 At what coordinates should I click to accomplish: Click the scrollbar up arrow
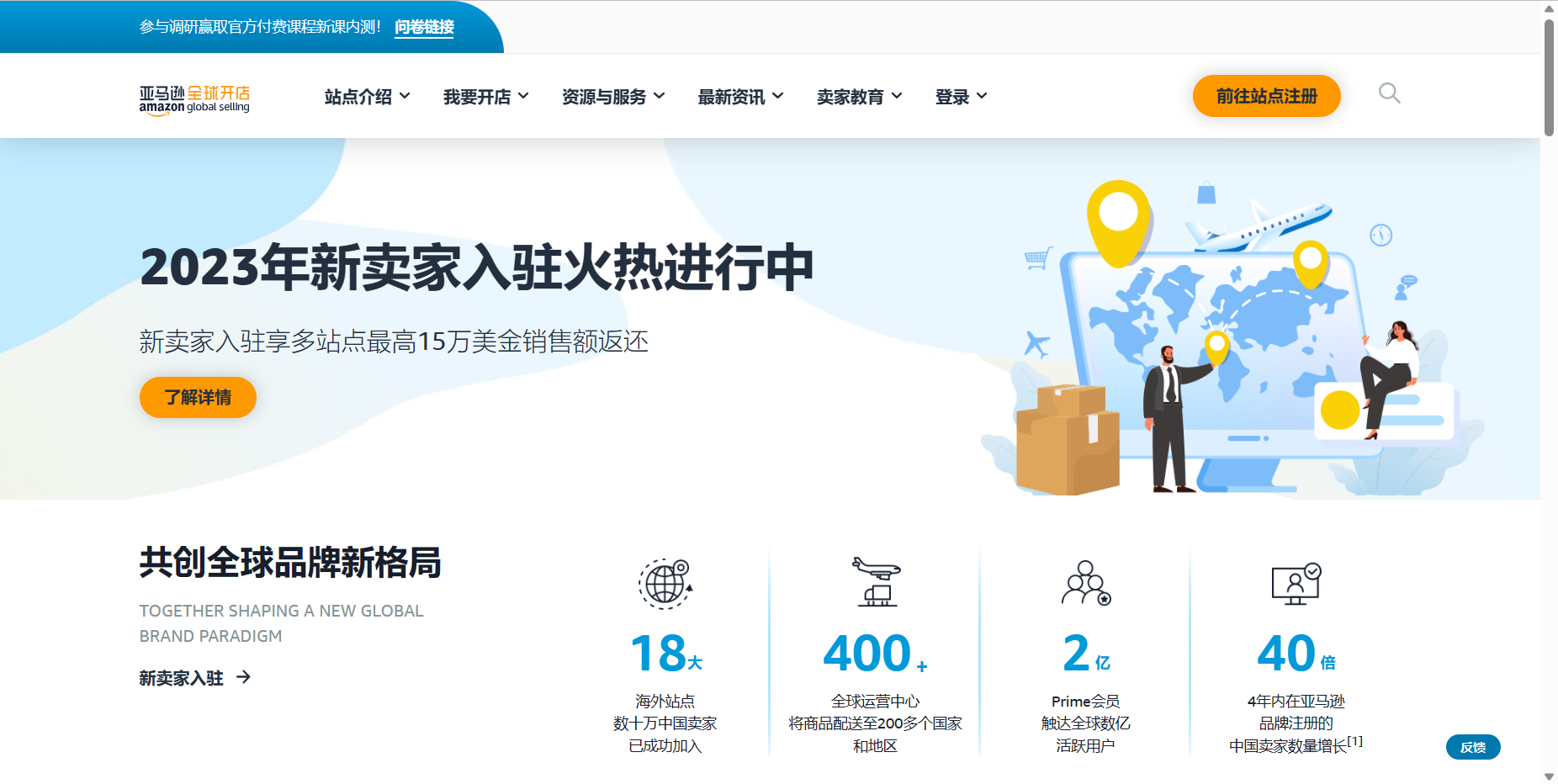[1549, 8]
